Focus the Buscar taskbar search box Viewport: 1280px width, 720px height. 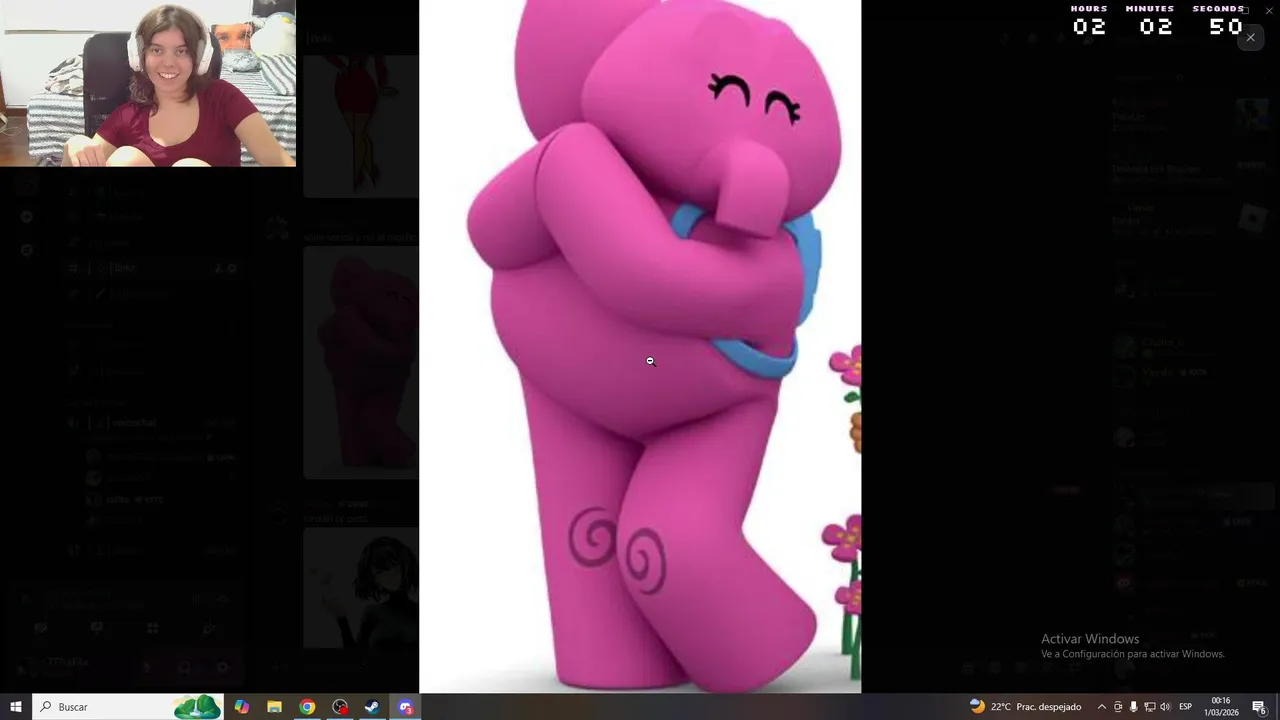click(x=128, y=707)
